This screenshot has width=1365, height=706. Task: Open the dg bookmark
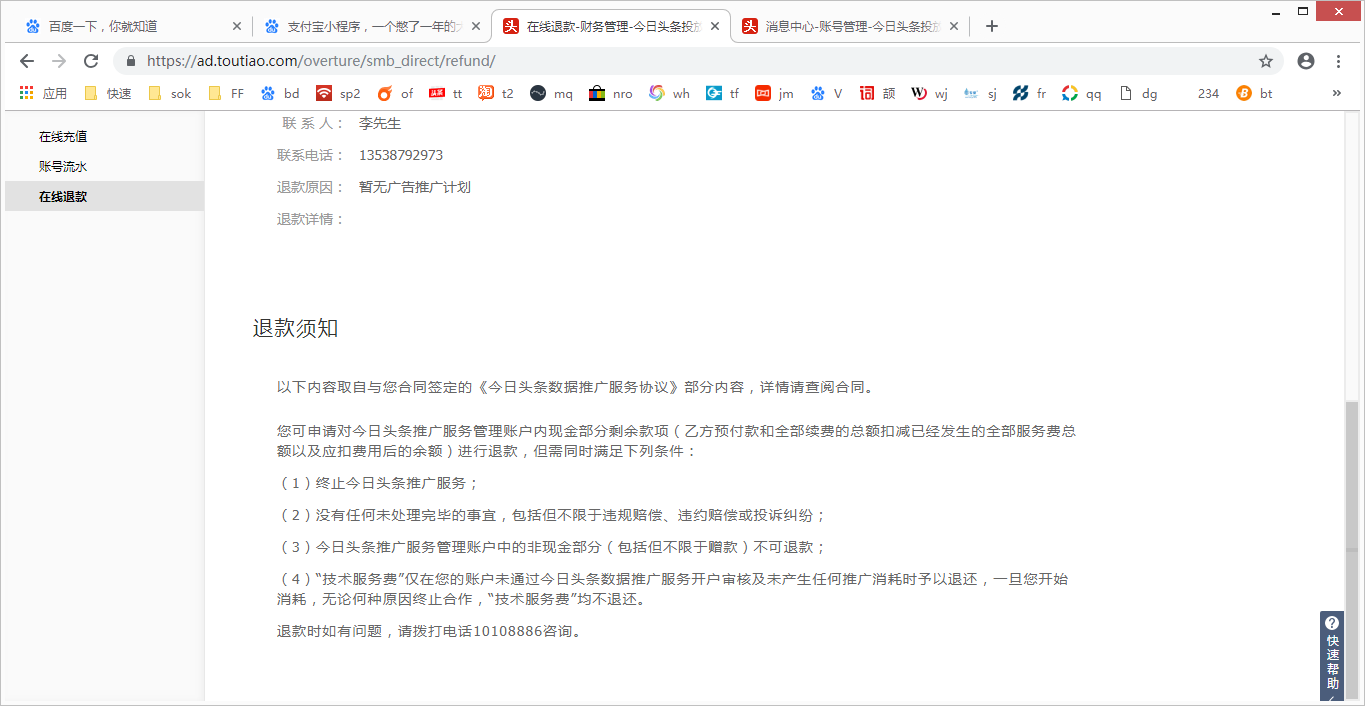coord(1137,93)
